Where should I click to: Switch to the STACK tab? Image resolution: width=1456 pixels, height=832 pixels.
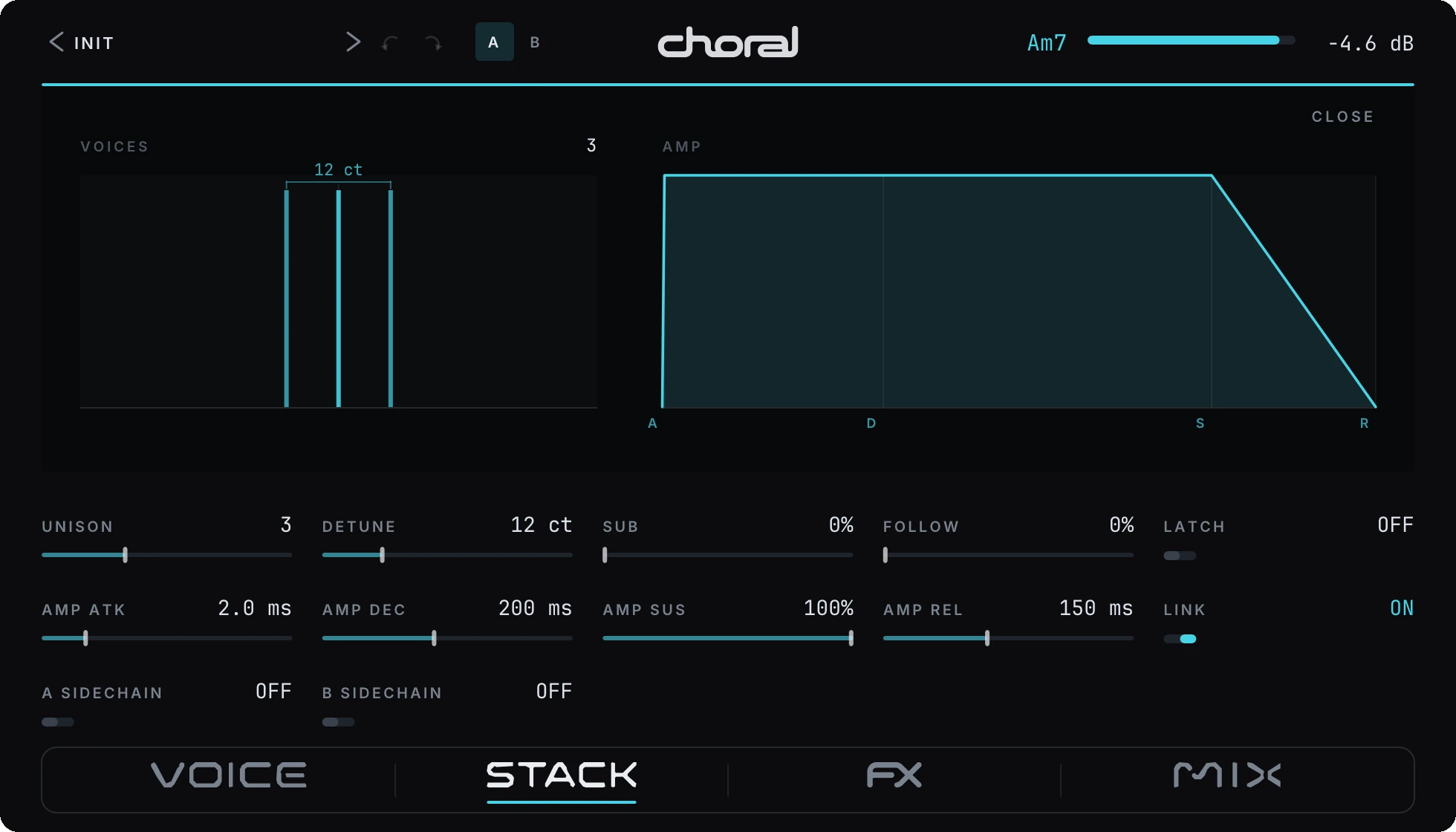tap(562, 776)
